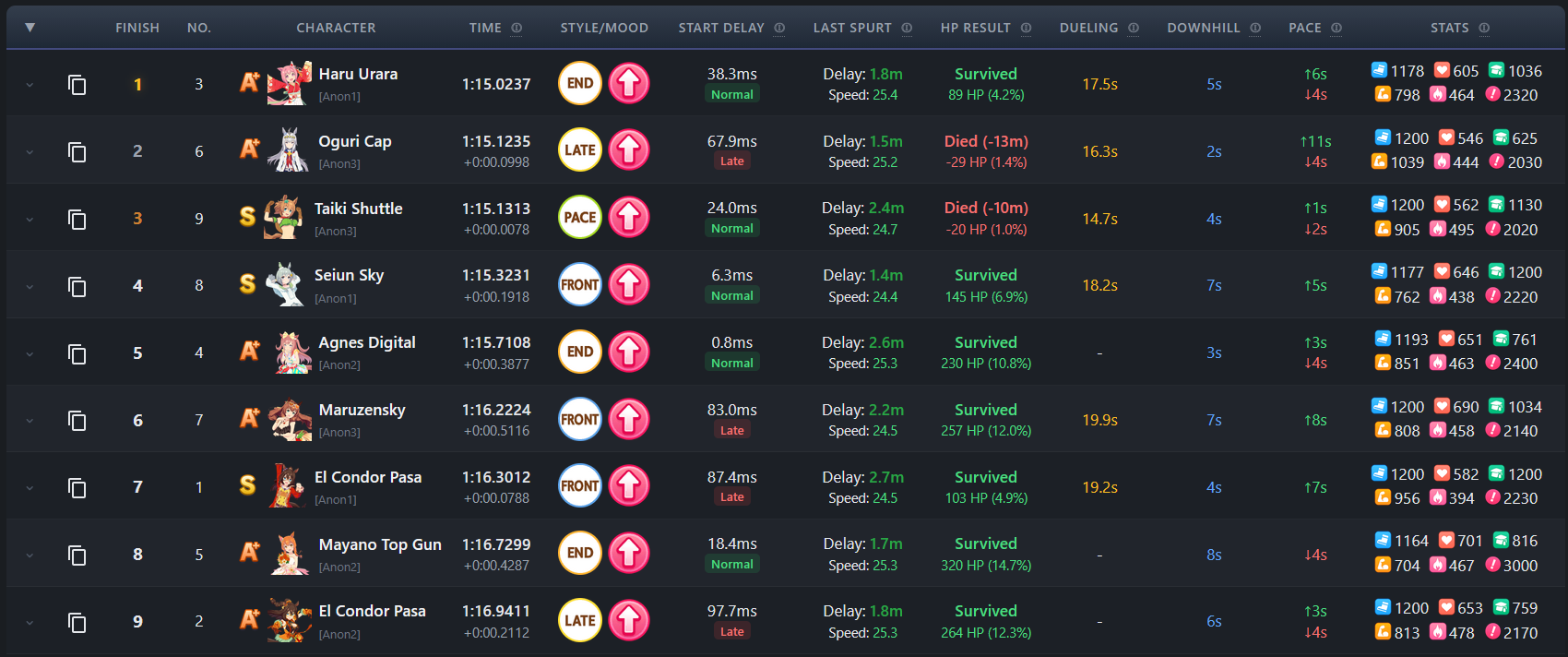Viewport: 1568px width, 657px height.
Task: Click Taiki Shuttle's Died (-10m) HP result
Action: [986, 209]
